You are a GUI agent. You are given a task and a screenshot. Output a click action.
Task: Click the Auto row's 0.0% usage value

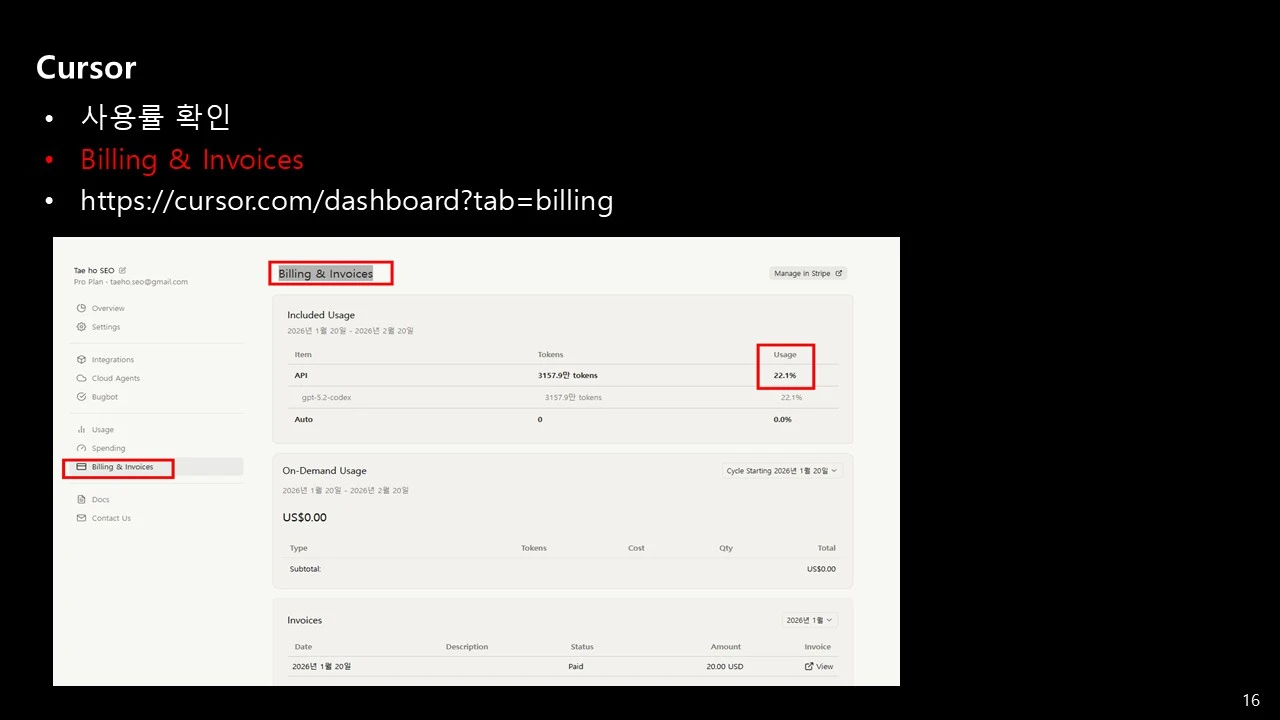point(783,420)
